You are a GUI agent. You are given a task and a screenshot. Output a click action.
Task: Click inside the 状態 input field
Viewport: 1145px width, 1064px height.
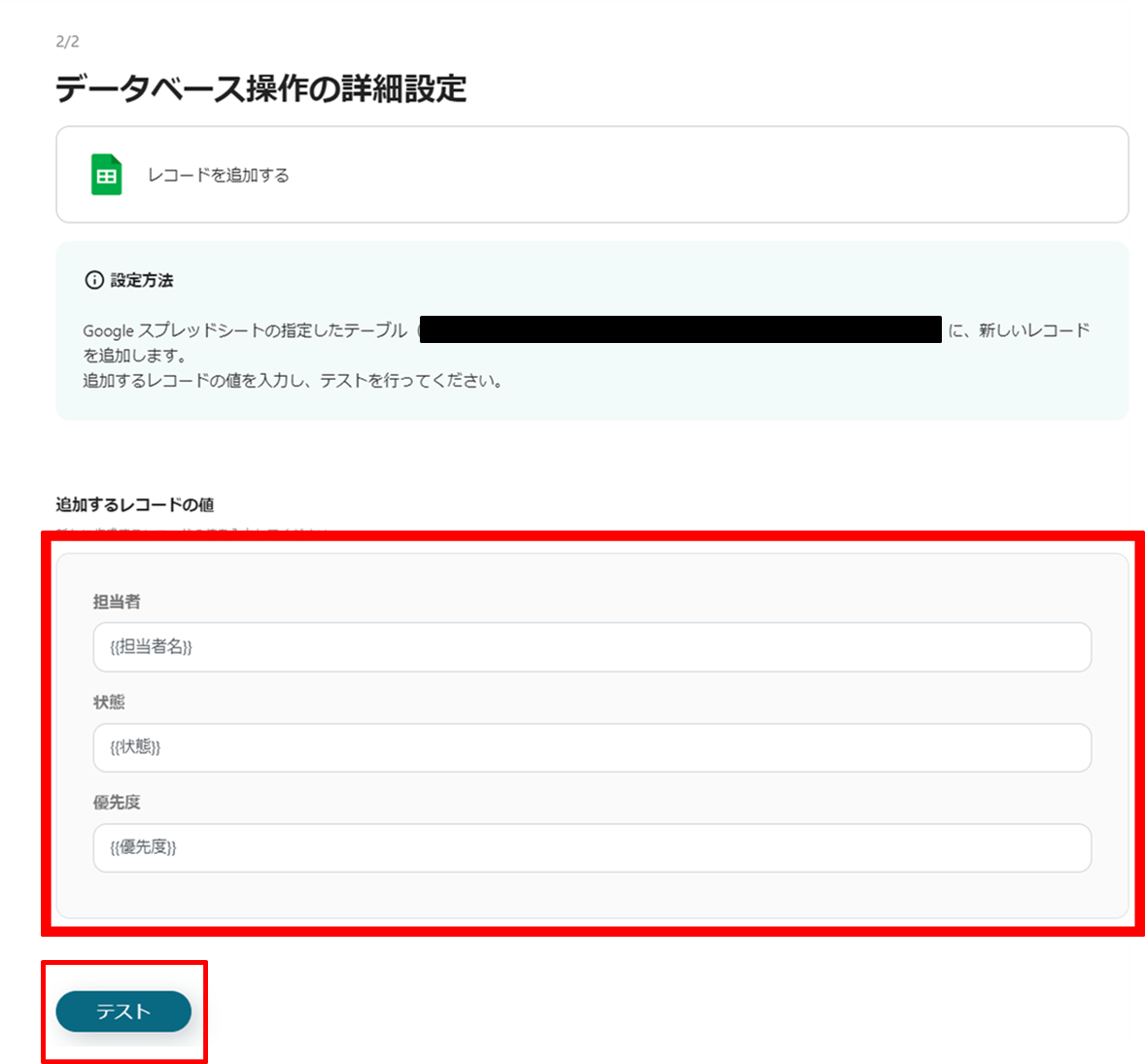[x=592, y=747]
